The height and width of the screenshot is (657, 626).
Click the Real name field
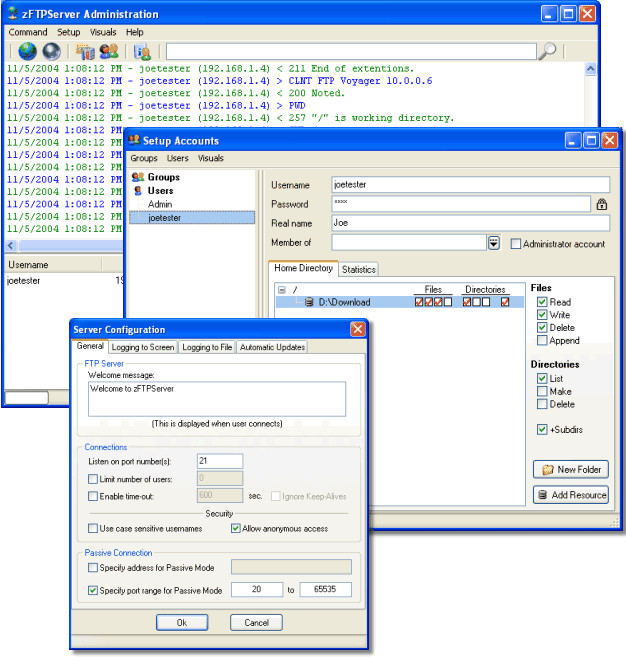471,222
